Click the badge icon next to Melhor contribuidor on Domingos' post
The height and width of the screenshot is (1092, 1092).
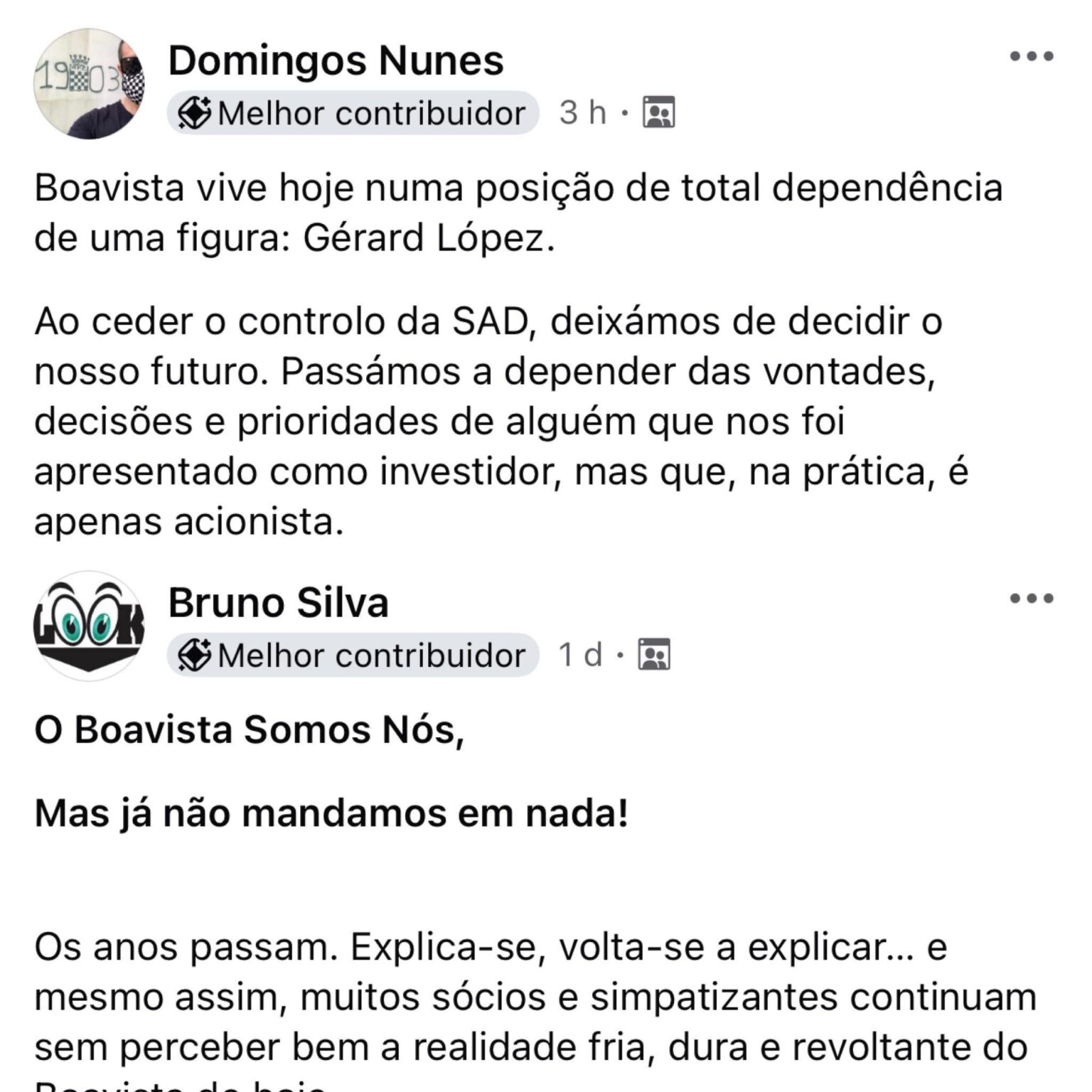coord(196,112)
